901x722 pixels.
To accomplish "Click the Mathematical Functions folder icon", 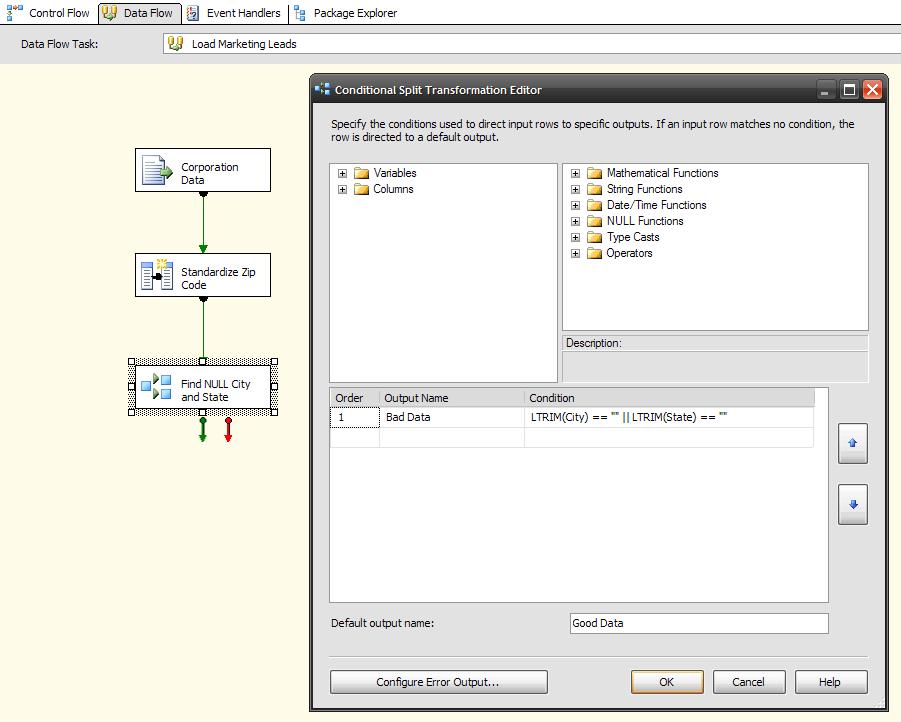I will coord(594,173).
